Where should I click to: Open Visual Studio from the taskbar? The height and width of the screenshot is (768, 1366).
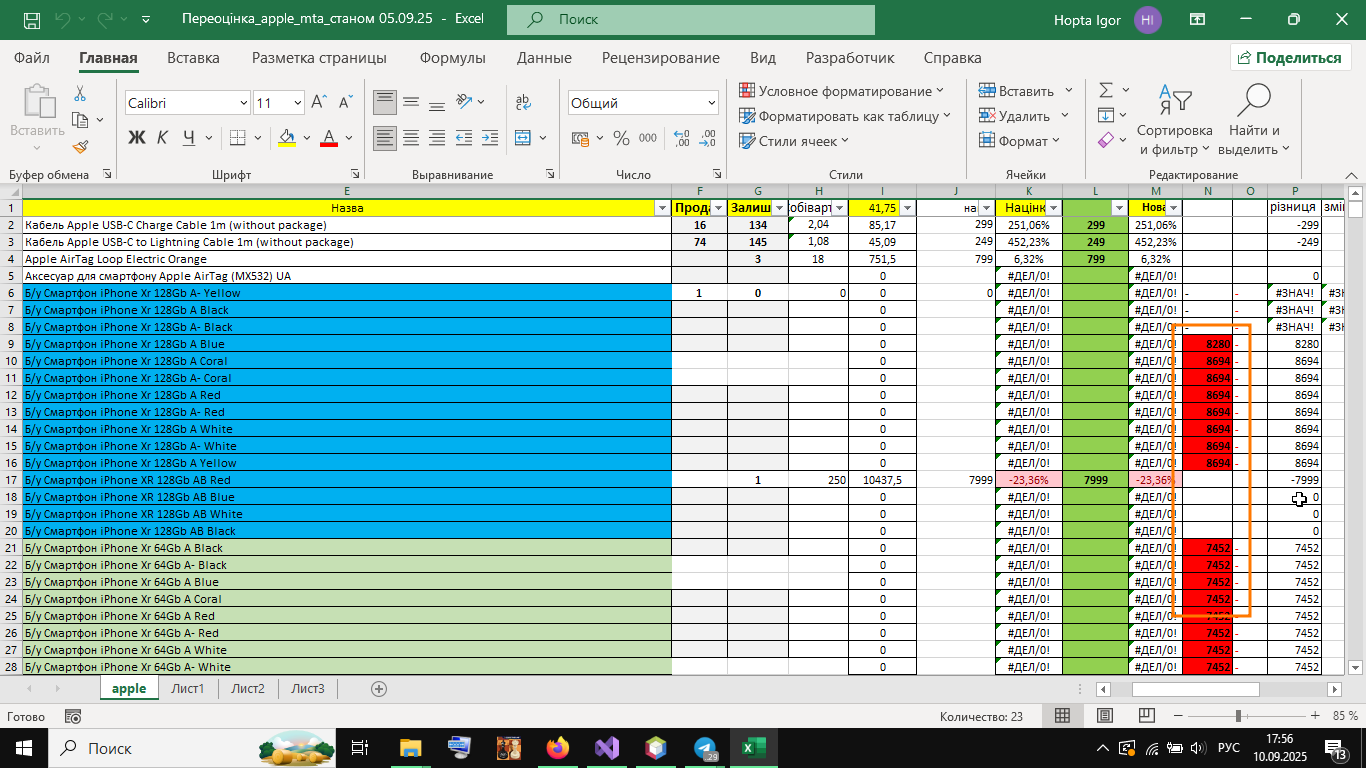tap(606, 748)
